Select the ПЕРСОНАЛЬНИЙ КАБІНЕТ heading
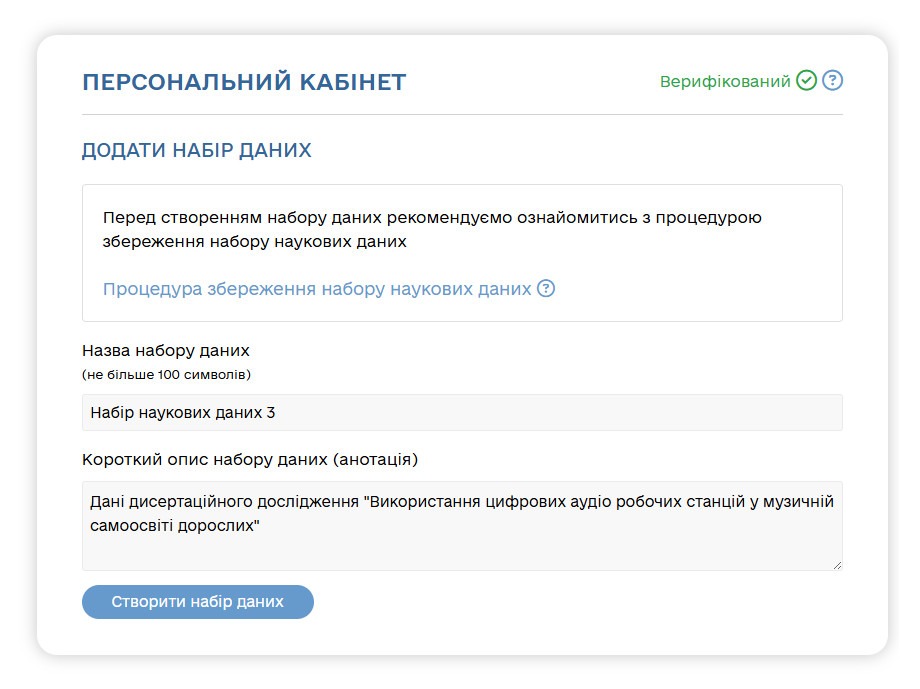 [244, 83]
